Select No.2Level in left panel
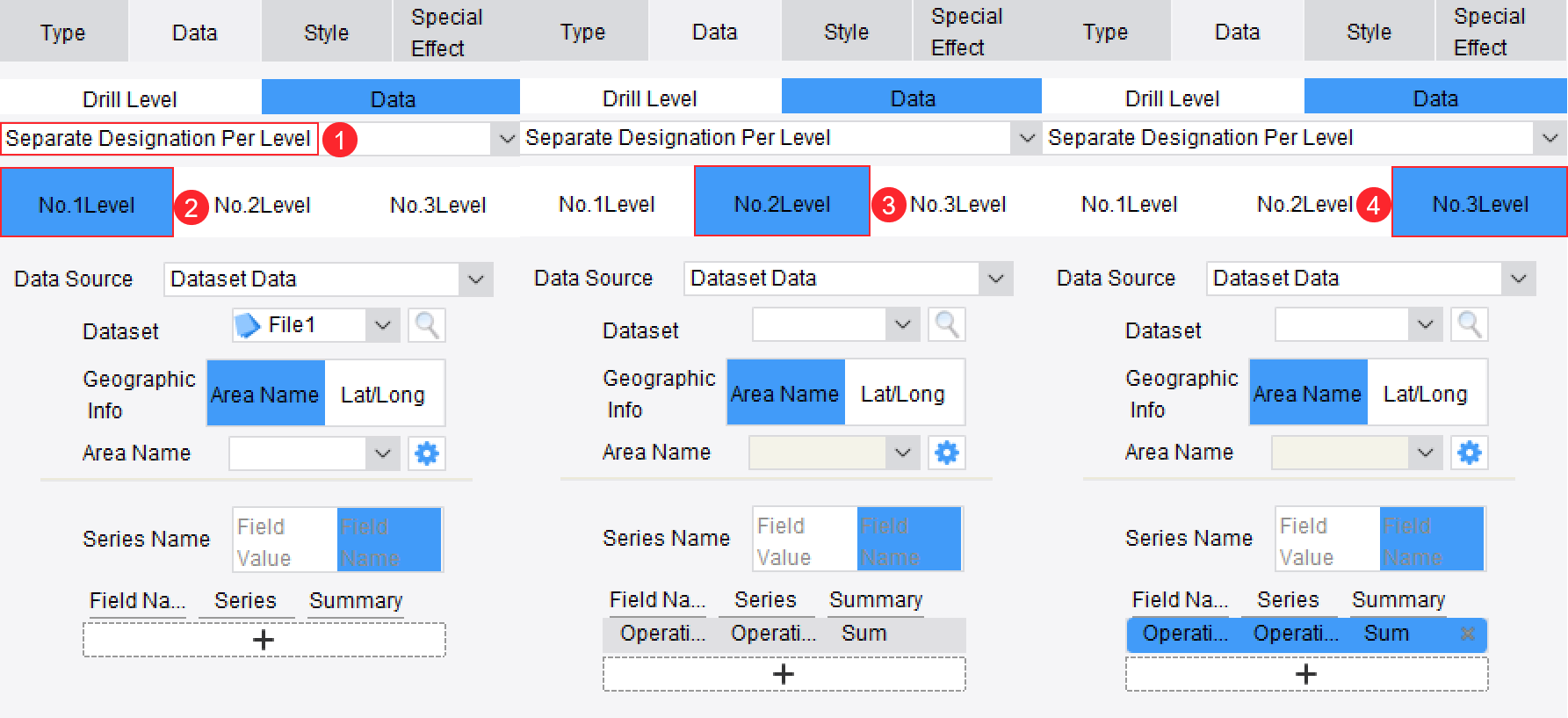The image size is (1568, 718). [x=263, y=205]
